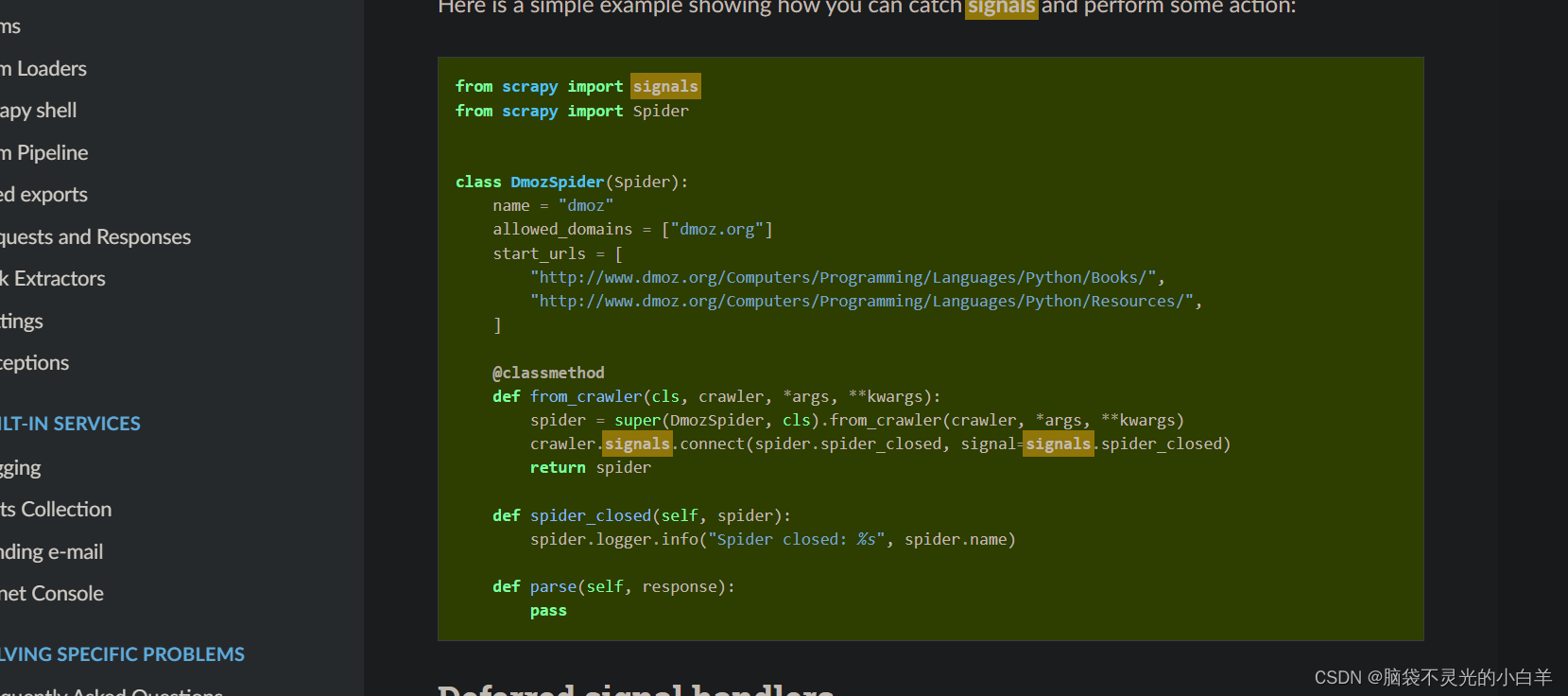
Task: Click the from_crawler function name in def line
Action: 586,396
